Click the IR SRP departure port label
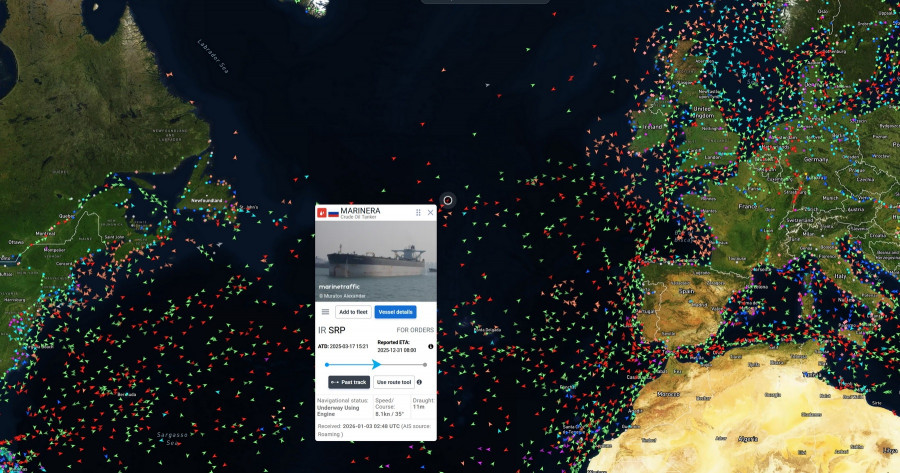Screen dimensions: 900x473 pyautogui.click(x=332, y=330)
